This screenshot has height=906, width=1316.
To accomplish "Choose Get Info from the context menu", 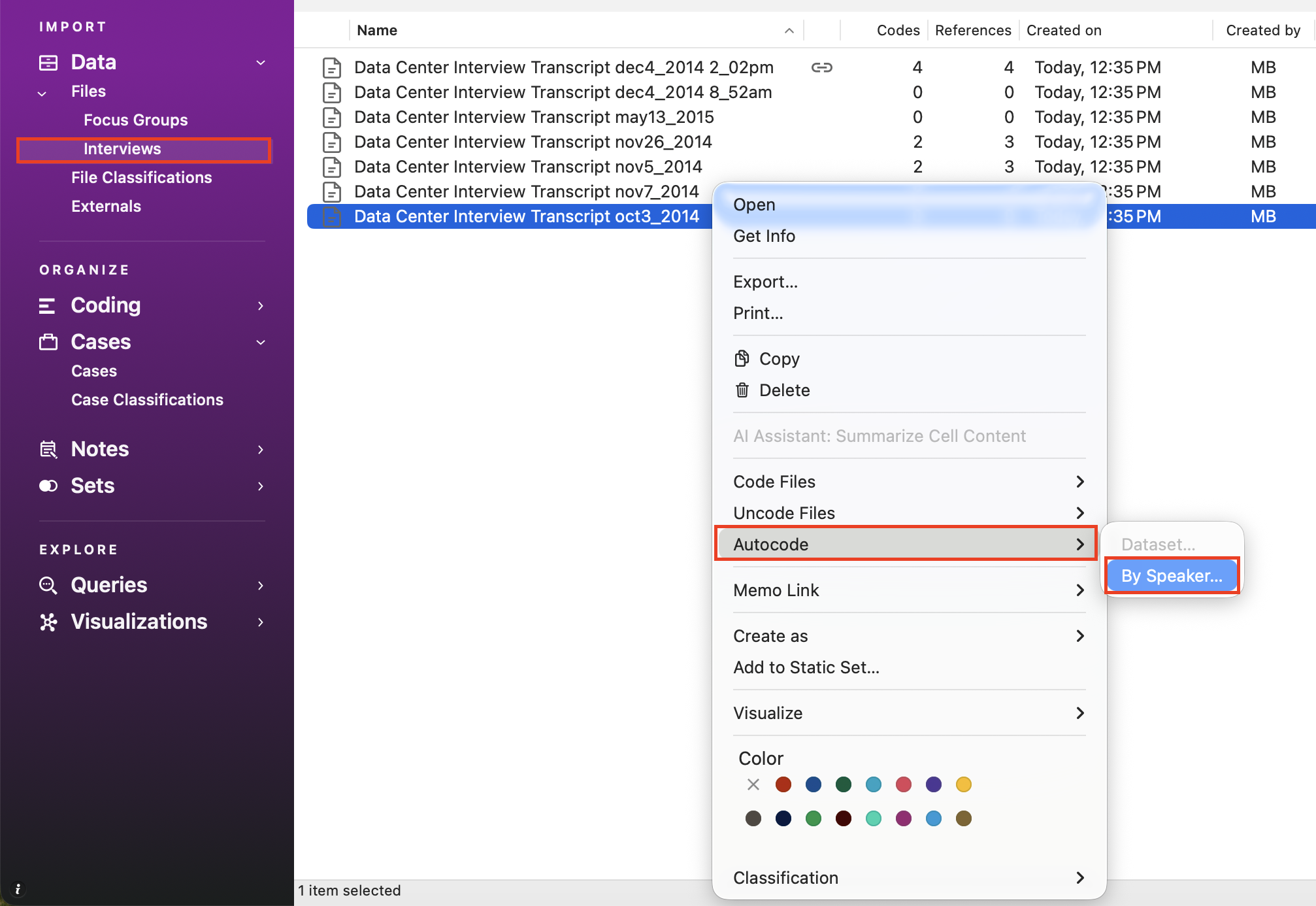I will 909,236.
